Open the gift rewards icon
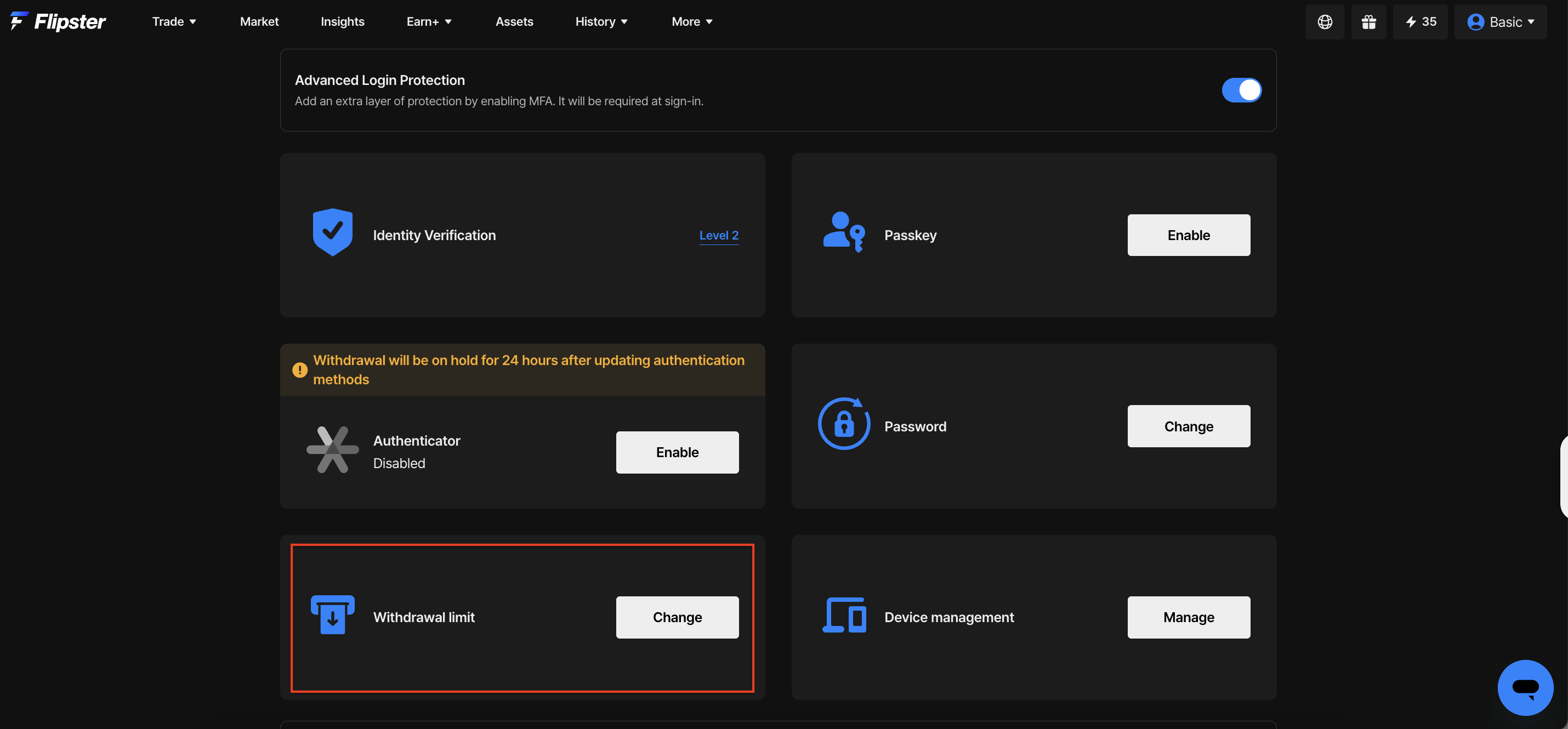1568x729 pixels. coord(1368,22)
